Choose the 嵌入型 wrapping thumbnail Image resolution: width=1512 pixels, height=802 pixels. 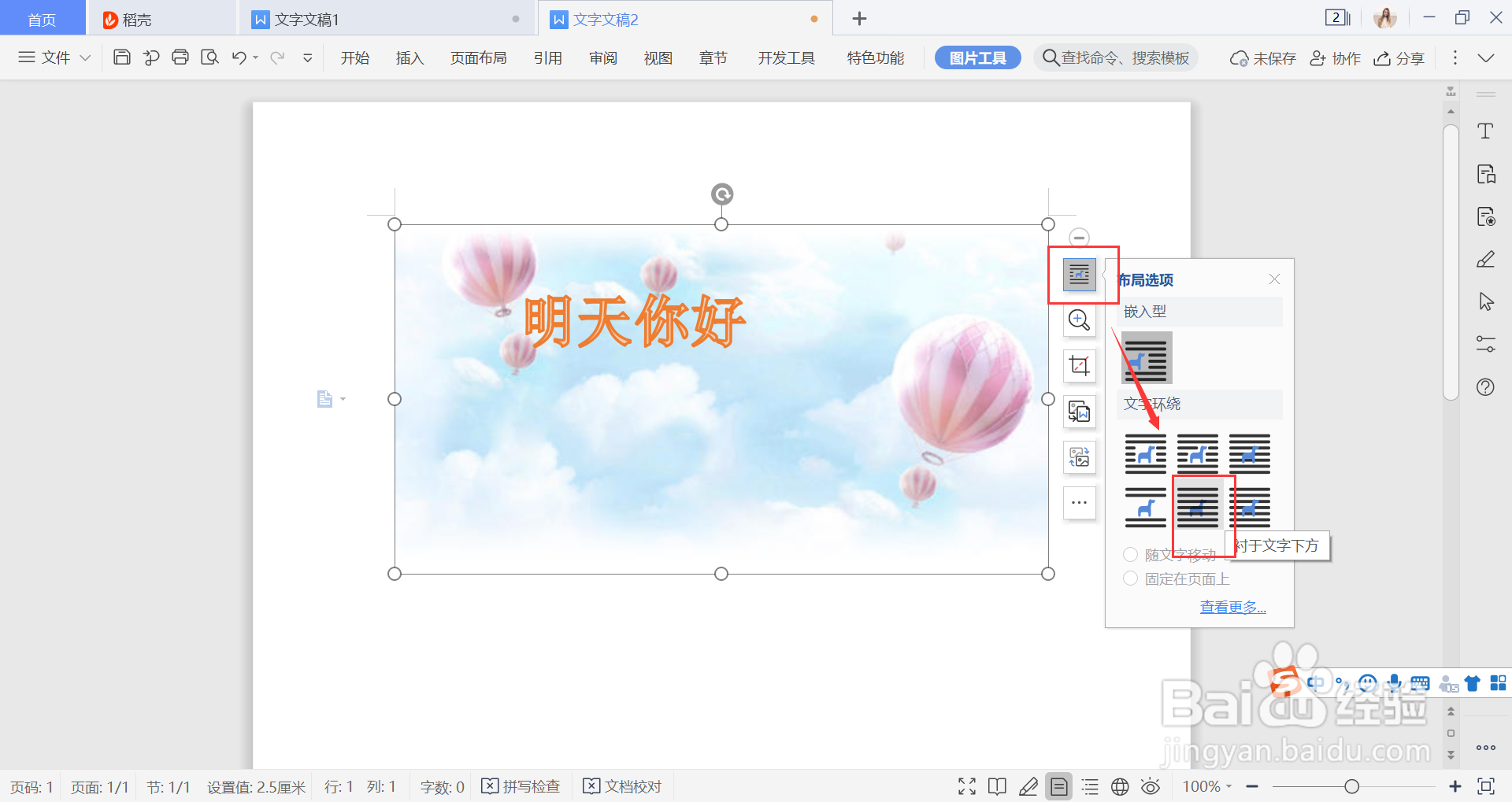tap(1147, 358)
